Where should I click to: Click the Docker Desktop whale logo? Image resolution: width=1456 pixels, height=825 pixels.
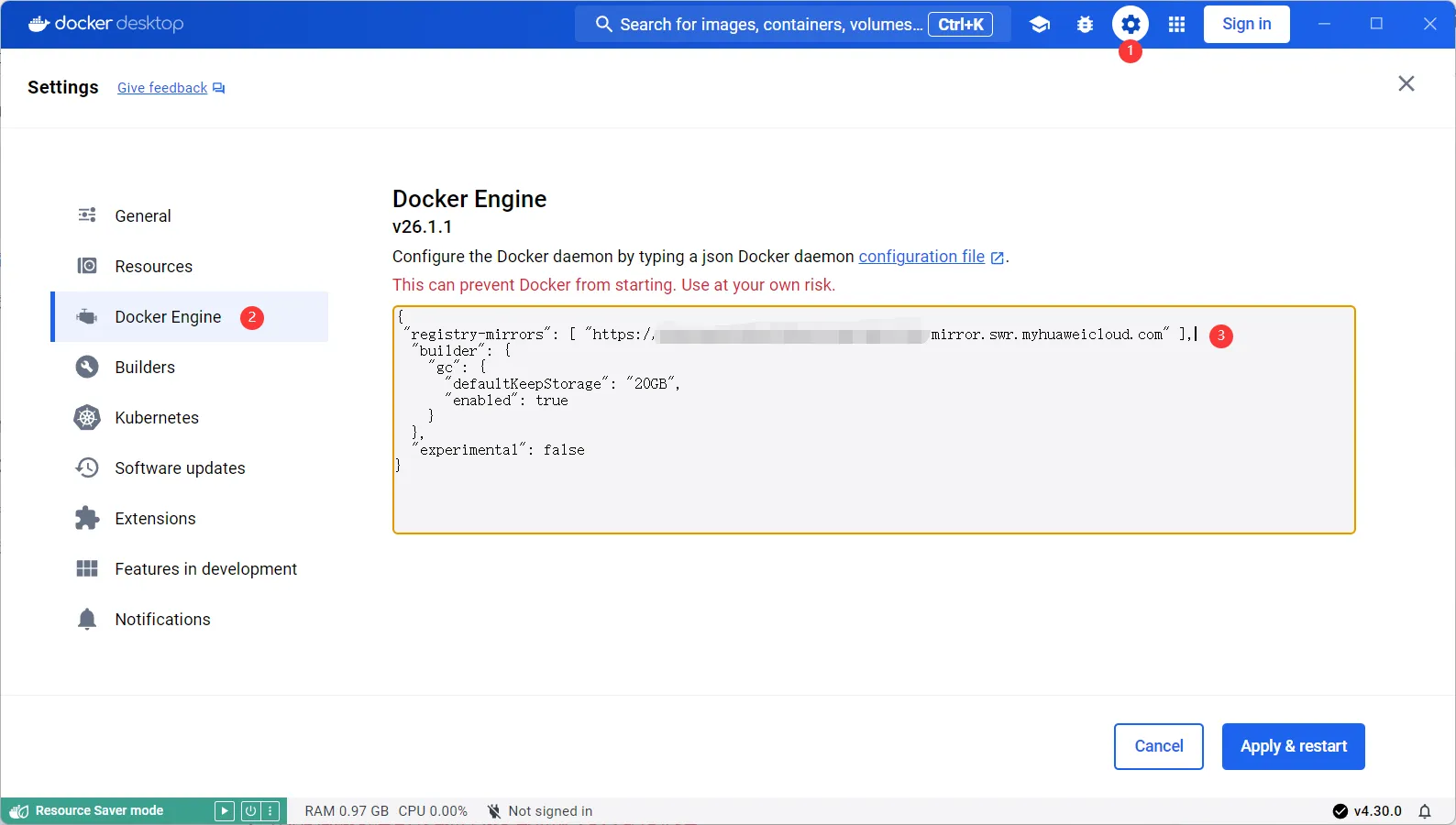(39, 24)
